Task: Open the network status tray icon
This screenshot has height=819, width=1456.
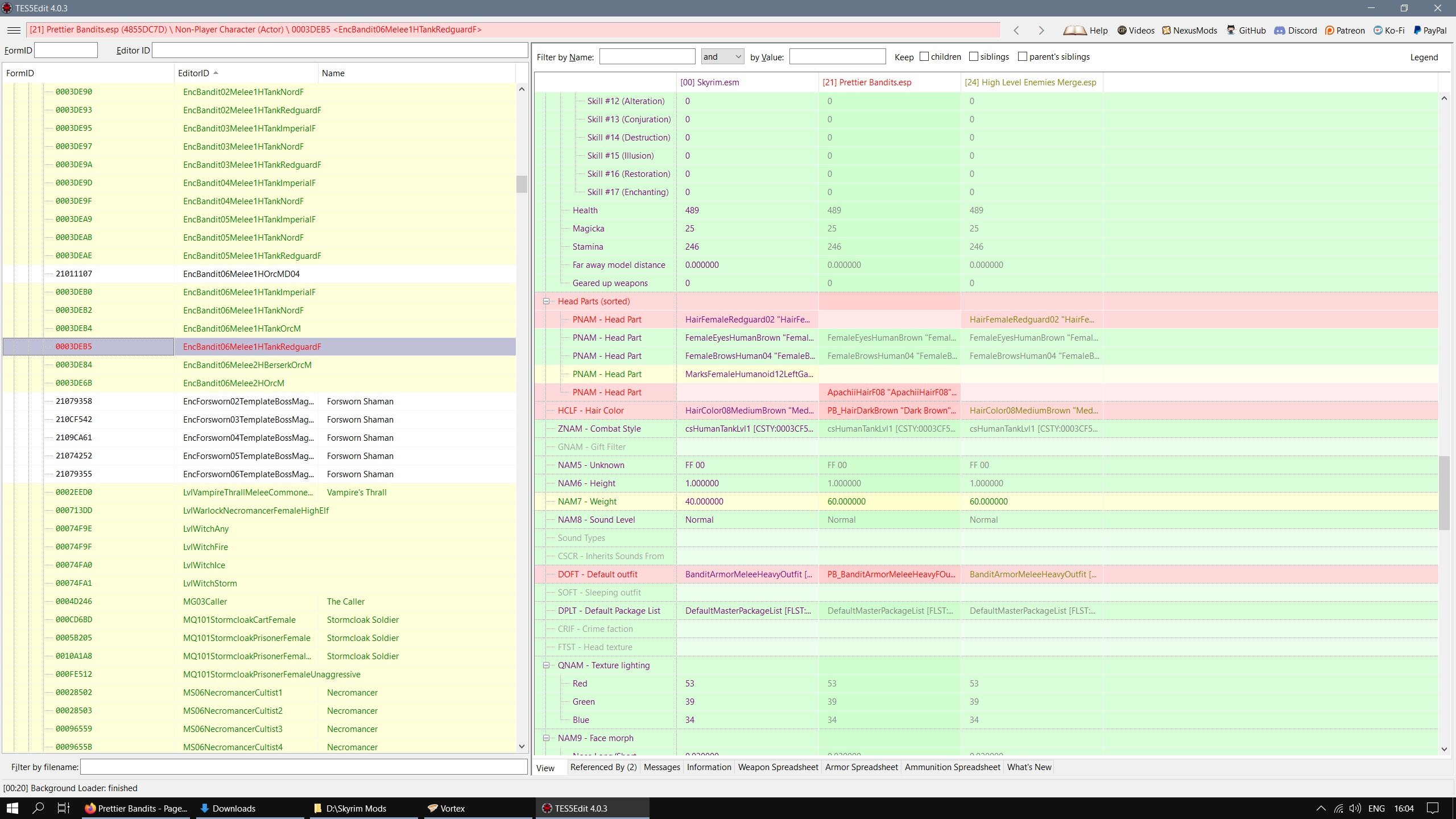Action: pos(1338,808)
